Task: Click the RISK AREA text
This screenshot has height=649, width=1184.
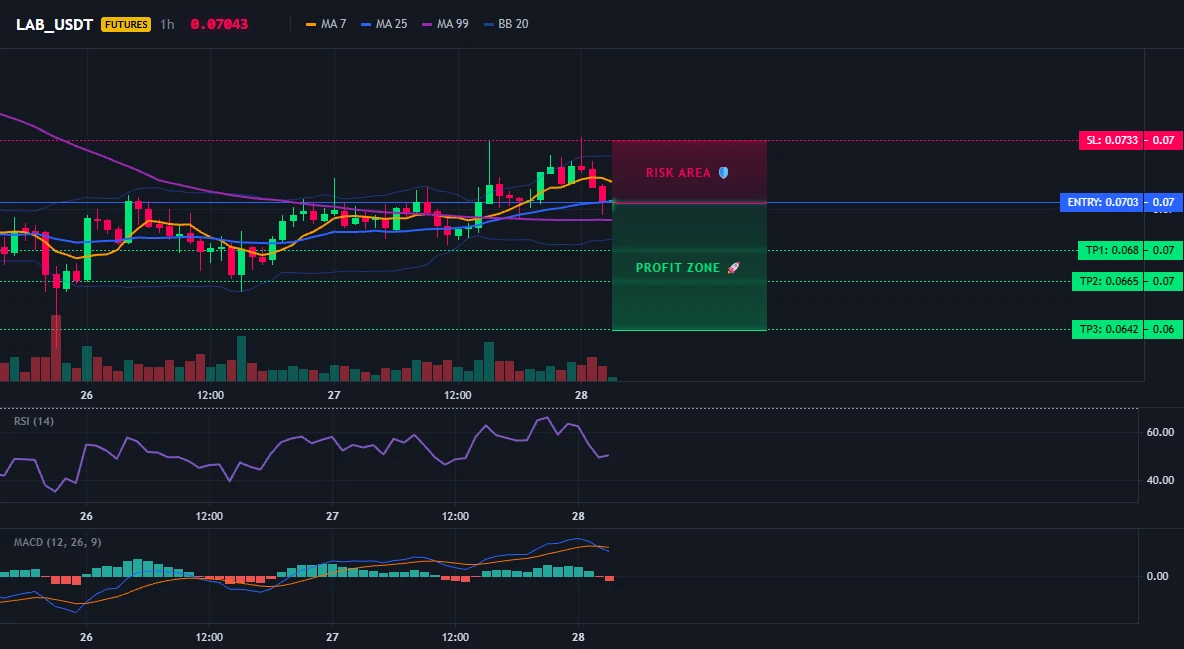Action: [x=678, y=173]
